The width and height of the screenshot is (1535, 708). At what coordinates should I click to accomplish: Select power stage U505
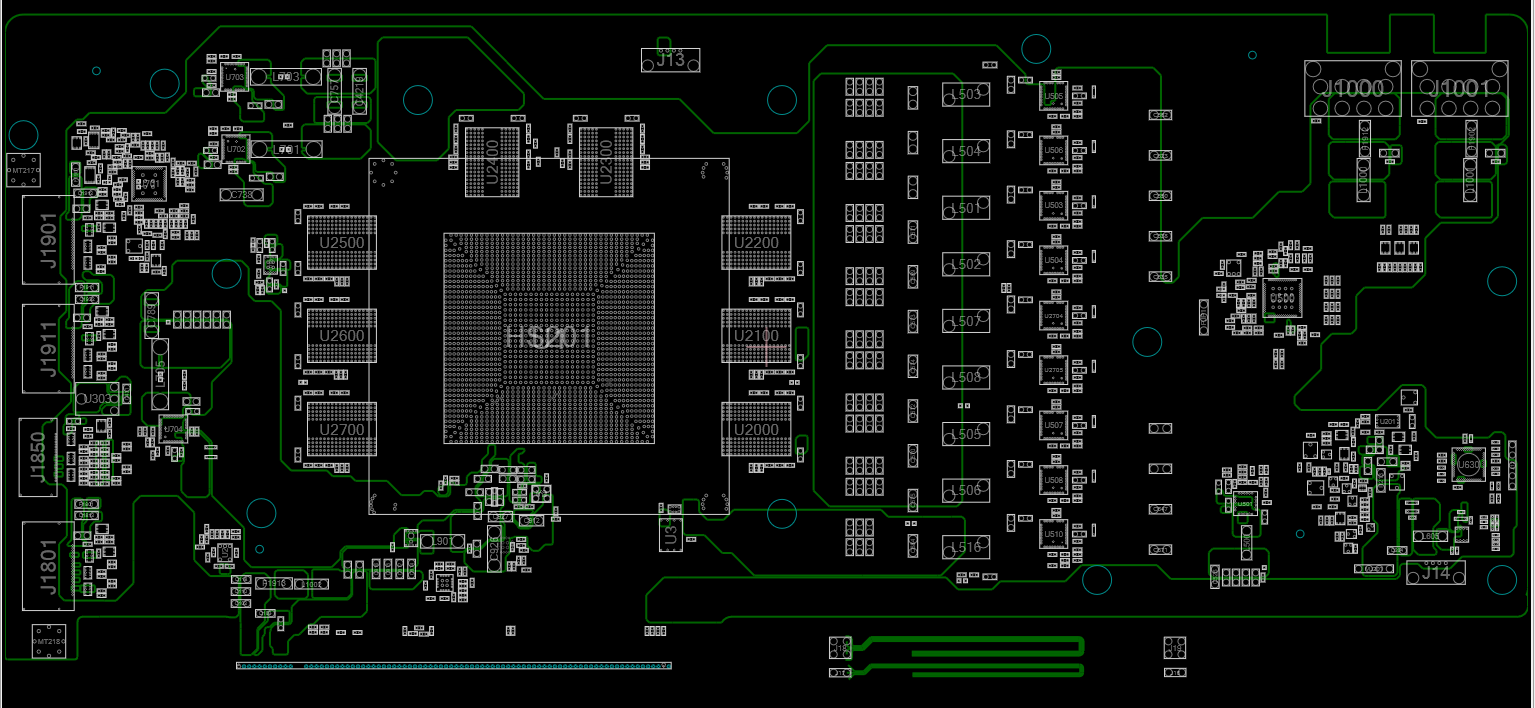(x=1053, y=97)
